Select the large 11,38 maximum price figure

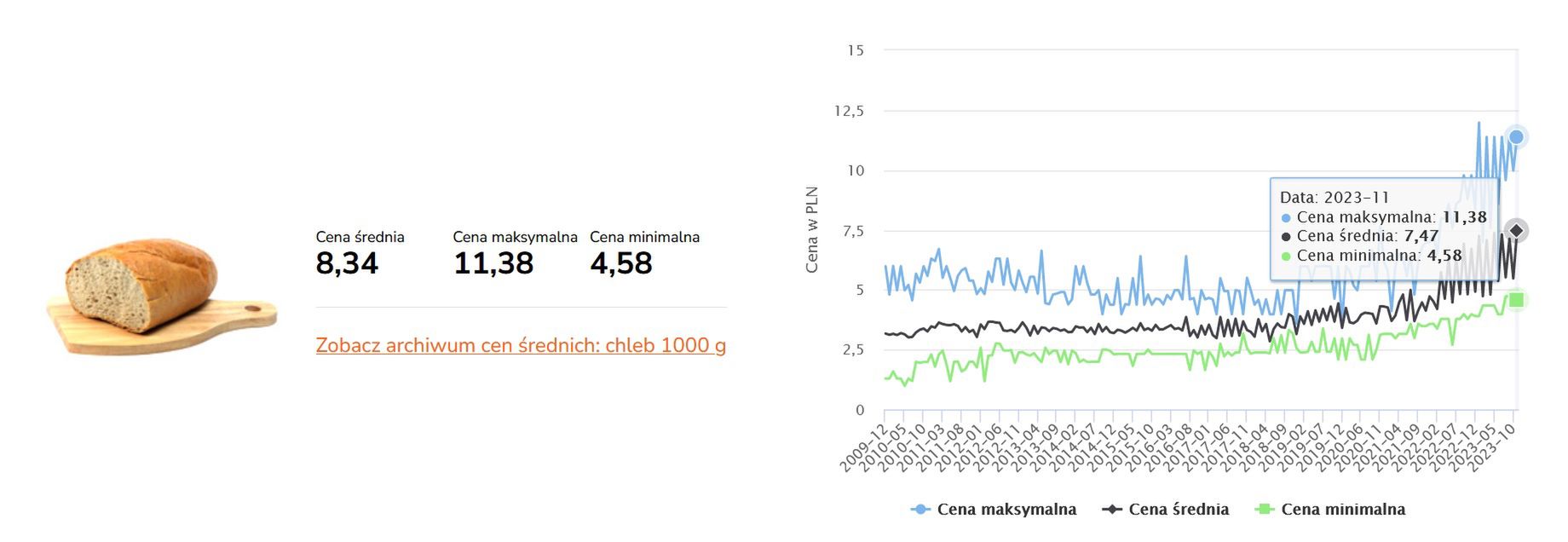(493, 263)
